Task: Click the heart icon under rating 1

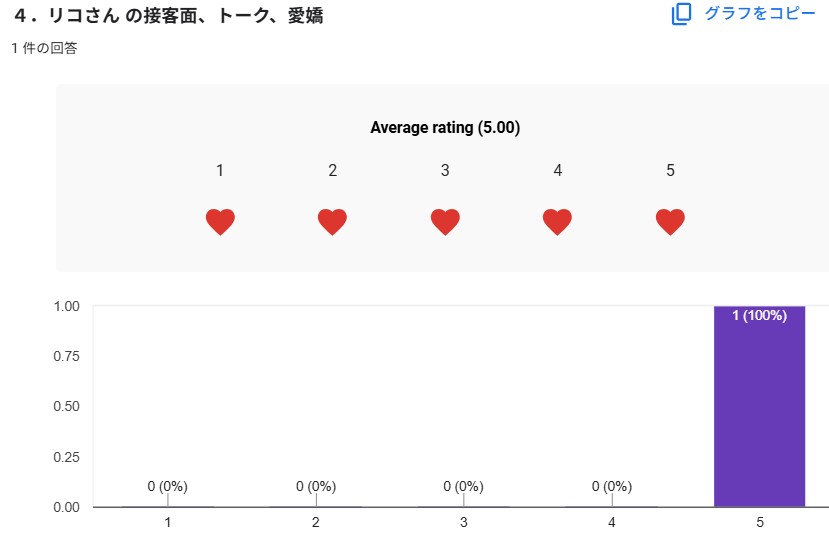Action: (220, 222)
